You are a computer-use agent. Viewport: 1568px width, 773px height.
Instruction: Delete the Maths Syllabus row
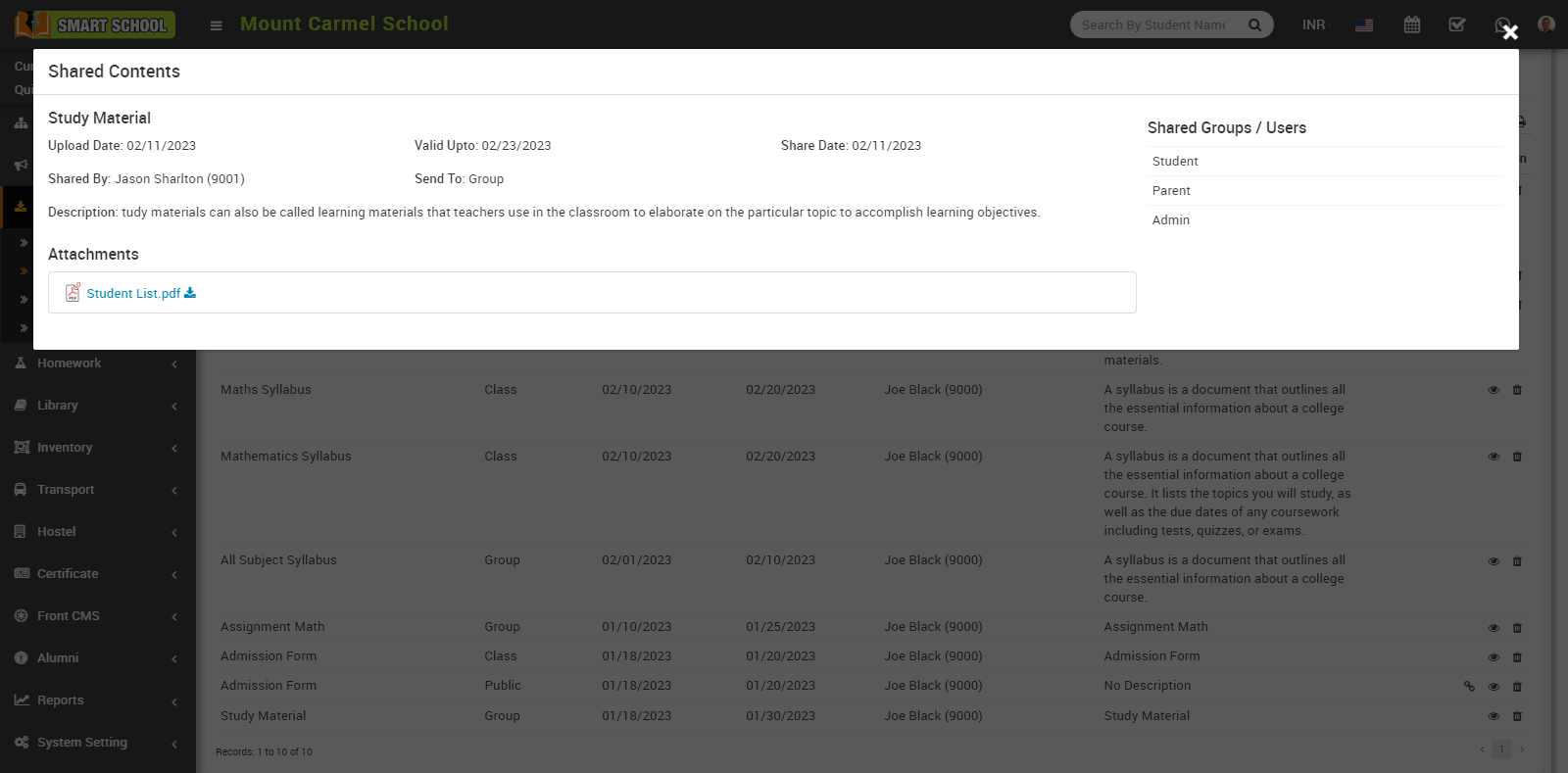pyautogui.click(x=1517, y=390)
